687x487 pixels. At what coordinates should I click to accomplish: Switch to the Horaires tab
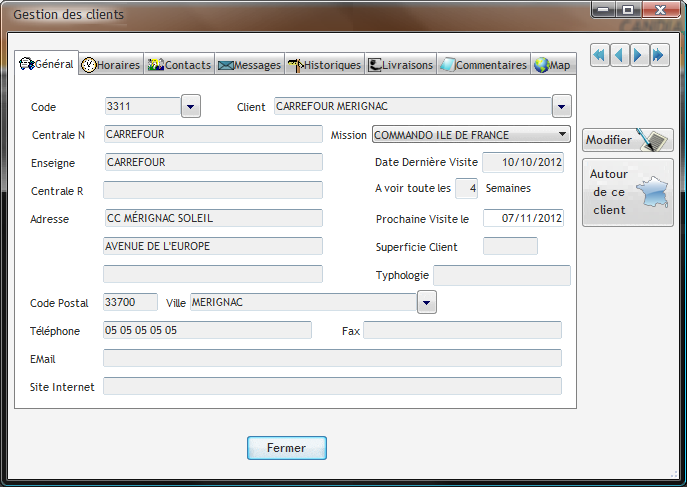(x=111, y=65)
